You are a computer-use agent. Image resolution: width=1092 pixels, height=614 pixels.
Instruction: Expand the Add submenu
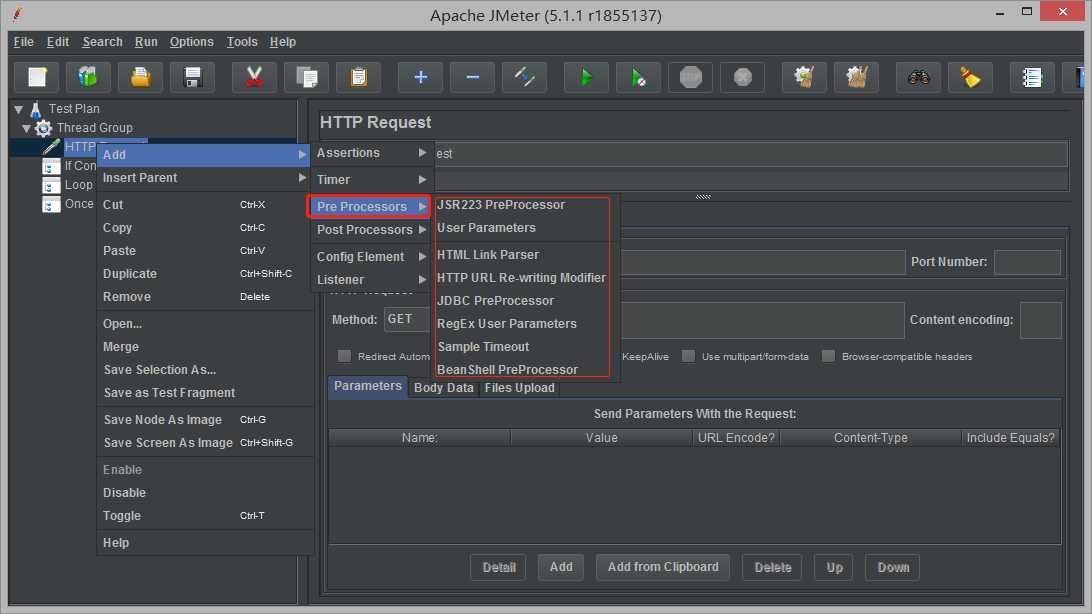click(x=204, y=155)
